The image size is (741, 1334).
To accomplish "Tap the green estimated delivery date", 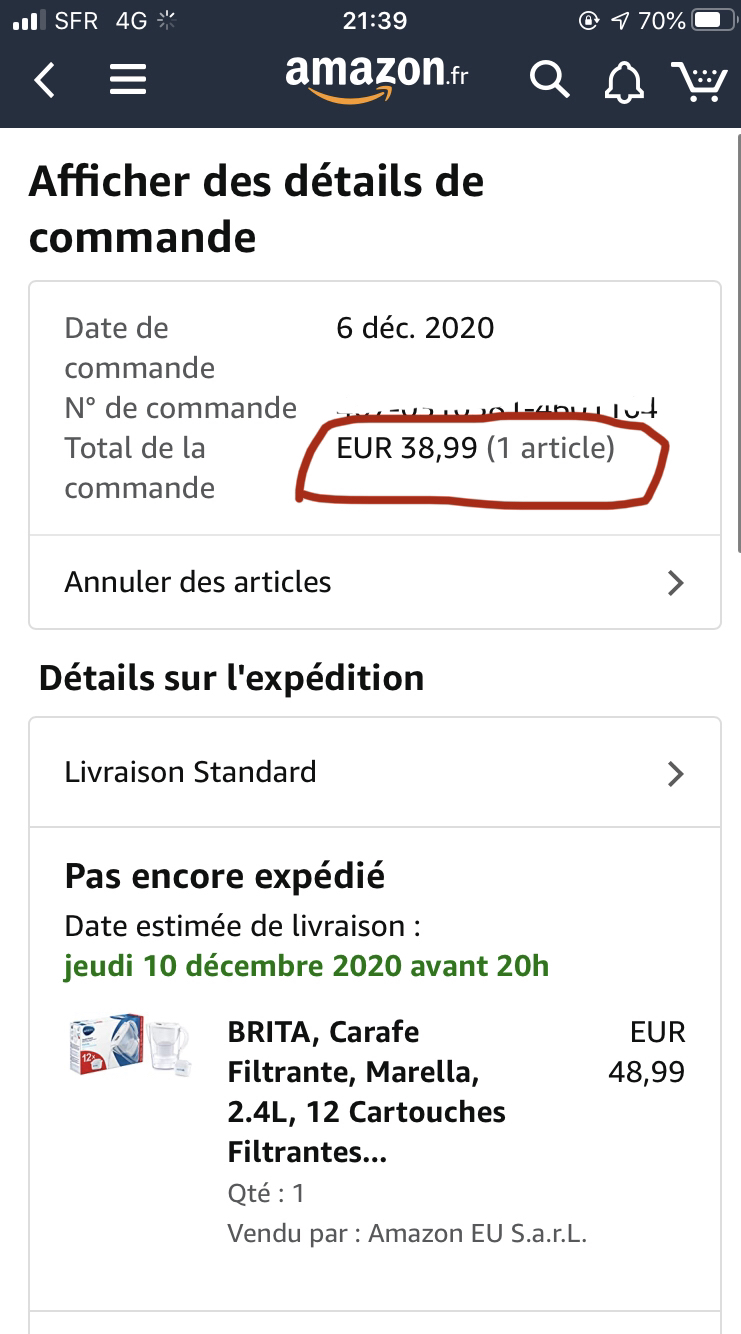I will [306, 967].
